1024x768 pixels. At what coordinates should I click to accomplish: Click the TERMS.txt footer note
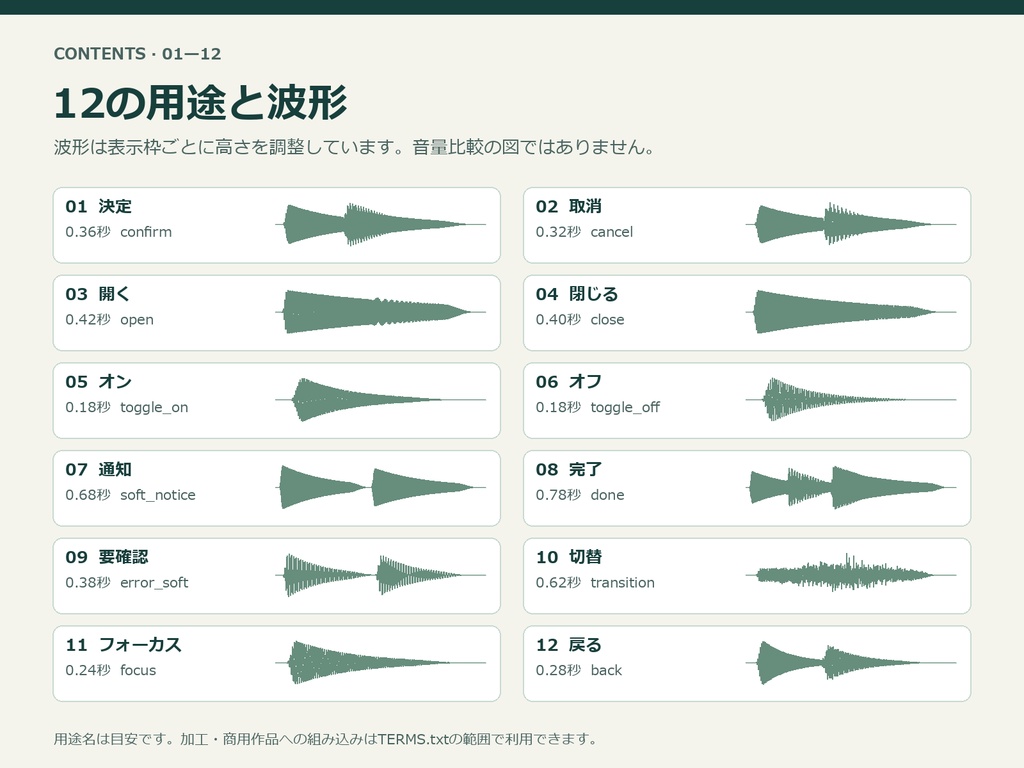coord(327,739)
